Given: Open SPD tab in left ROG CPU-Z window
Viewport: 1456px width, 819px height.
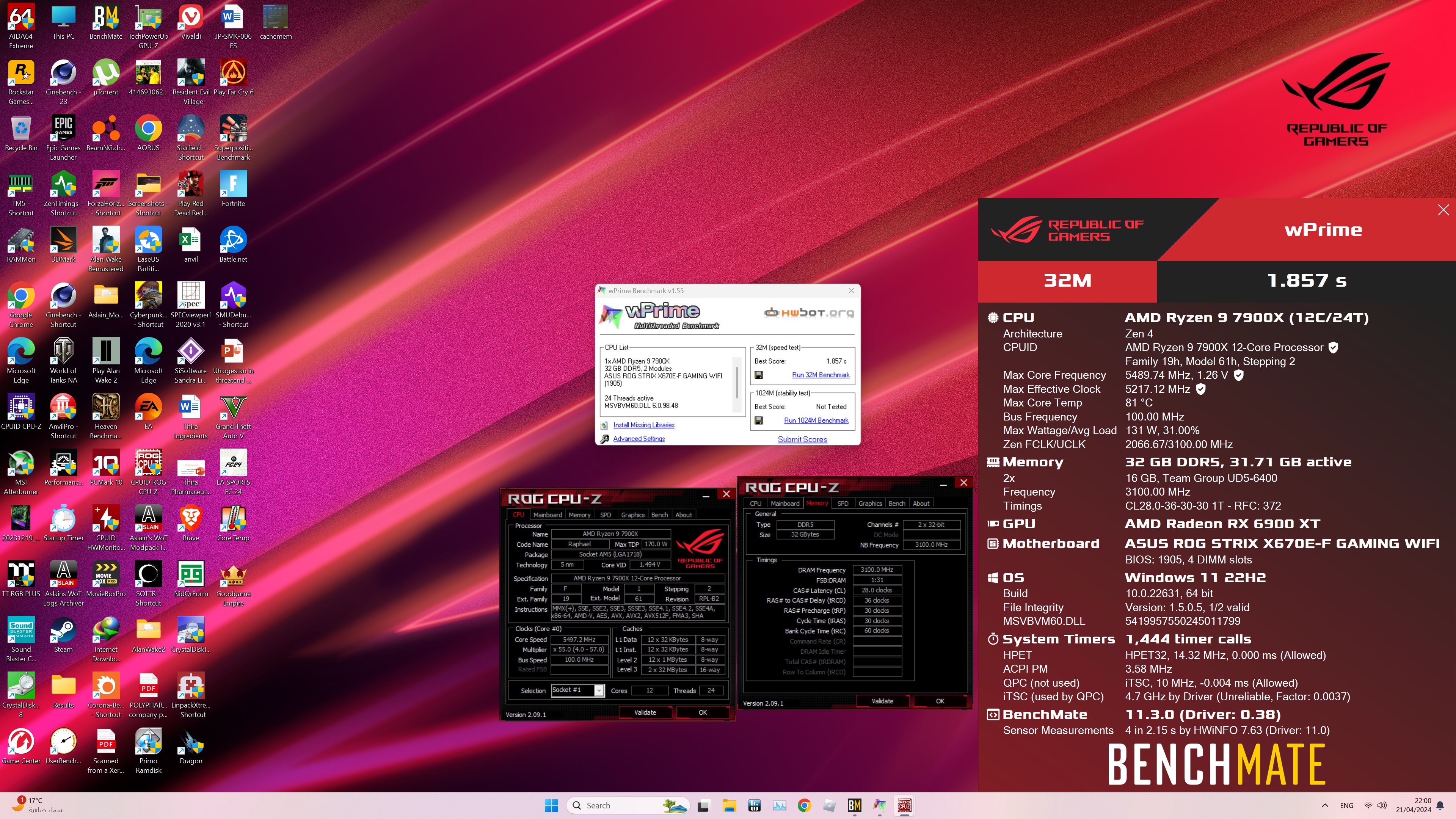Looking at the screenshot, I should (606, 515).
